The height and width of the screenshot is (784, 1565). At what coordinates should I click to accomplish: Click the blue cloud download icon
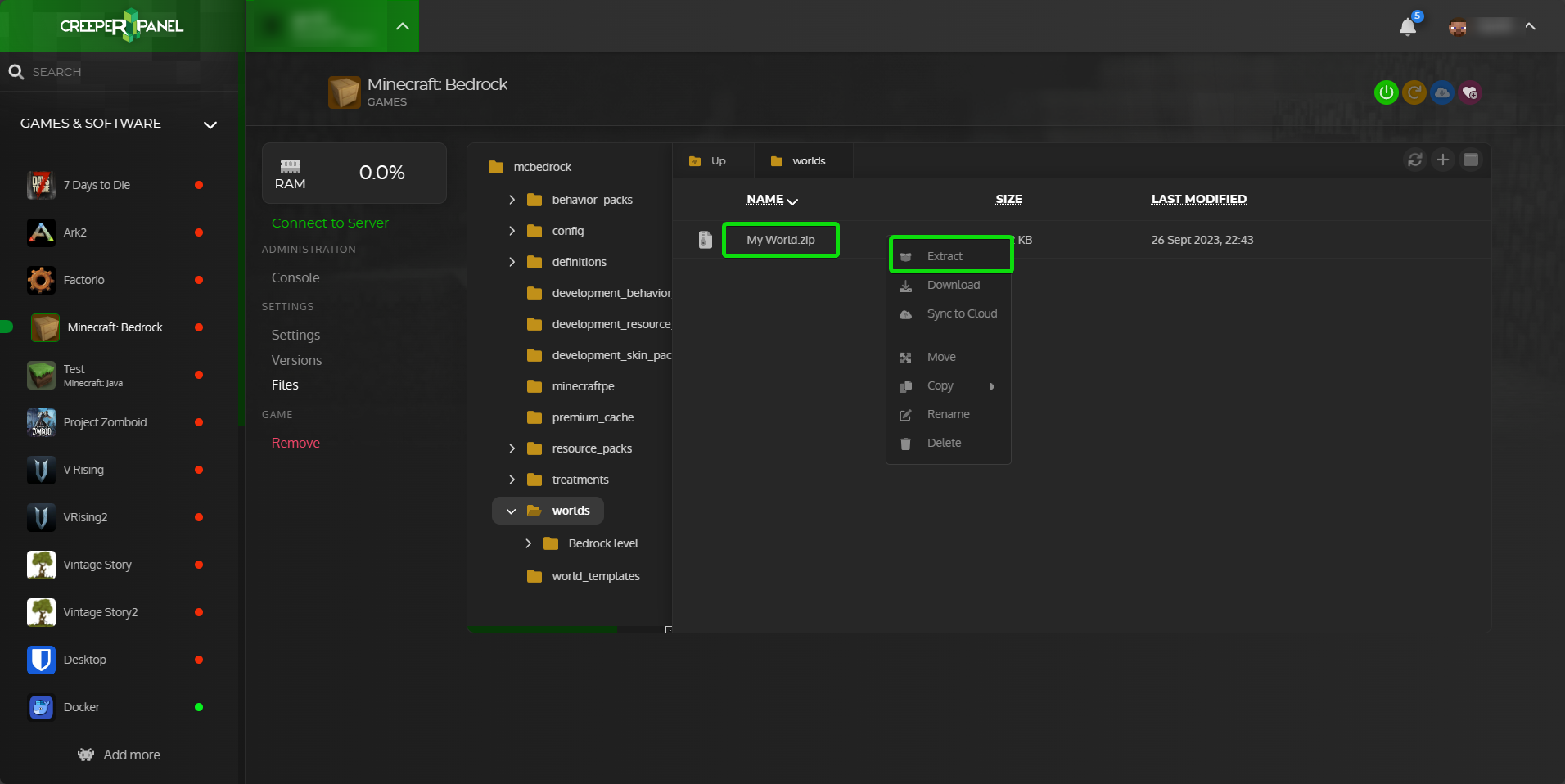pyautogui.click(x=1442, y=92)
